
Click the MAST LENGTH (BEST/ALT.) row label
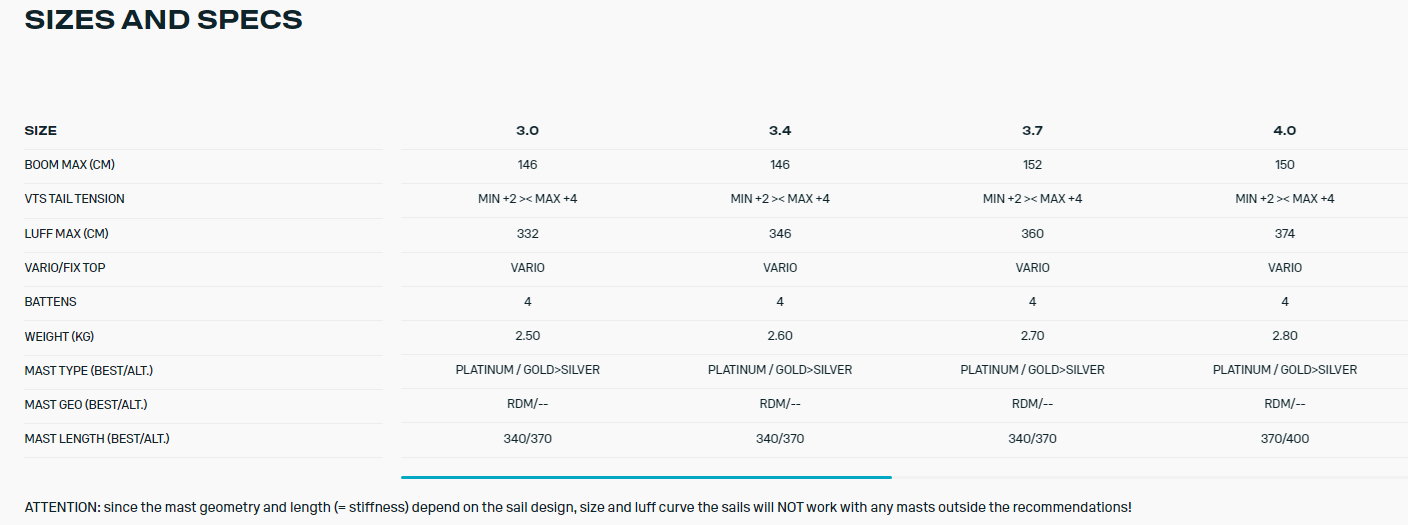(x=97, y=439)
